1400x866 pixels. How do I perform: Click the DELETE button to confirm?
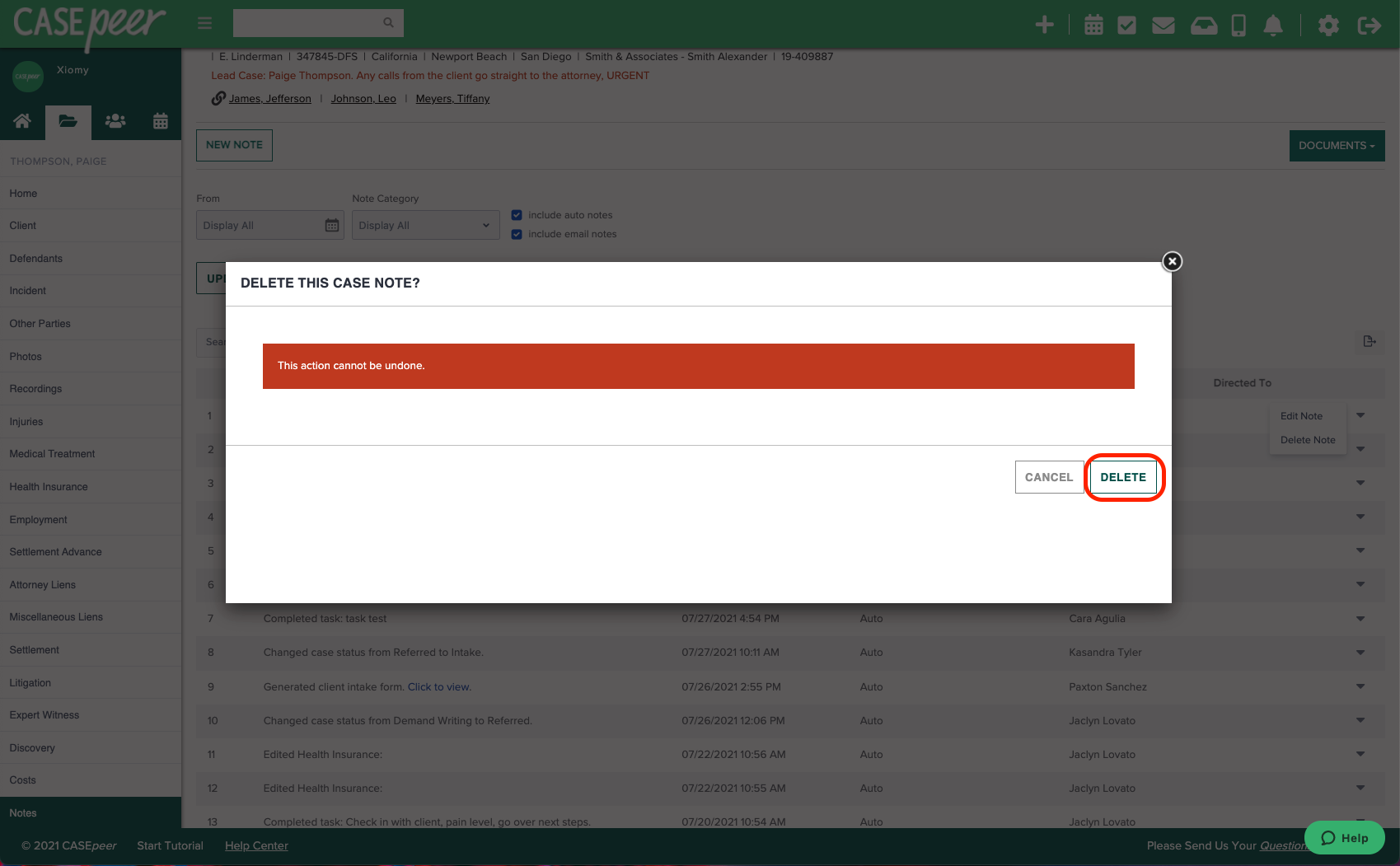[x=1123, y=477]
